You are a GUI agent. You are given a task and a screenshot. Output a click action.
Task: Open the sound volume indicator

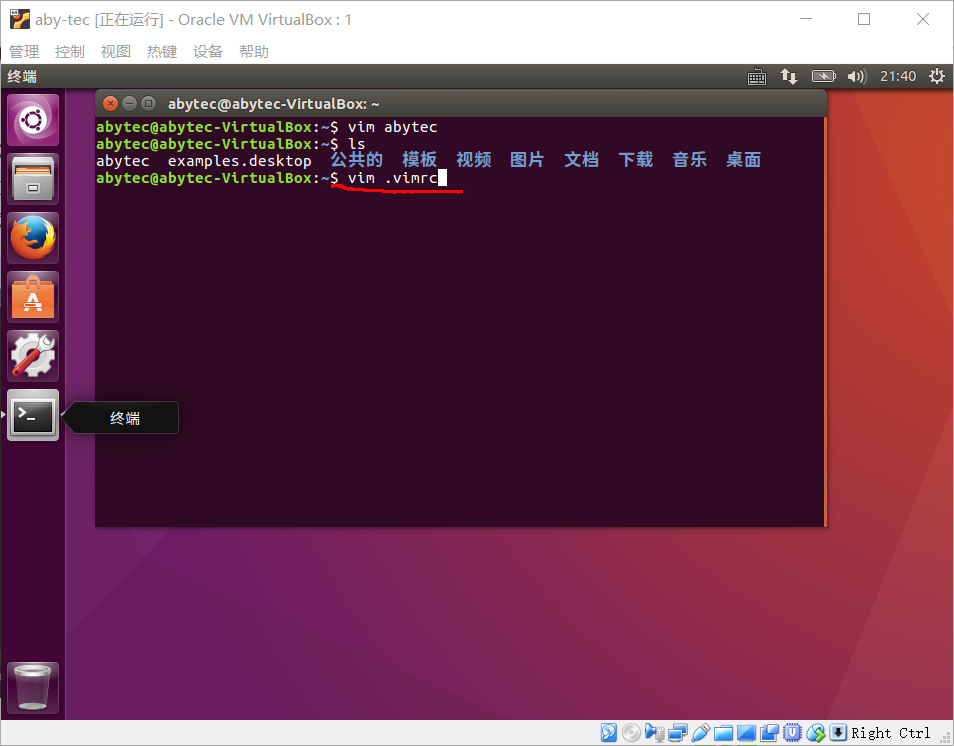tap(857, 77)
